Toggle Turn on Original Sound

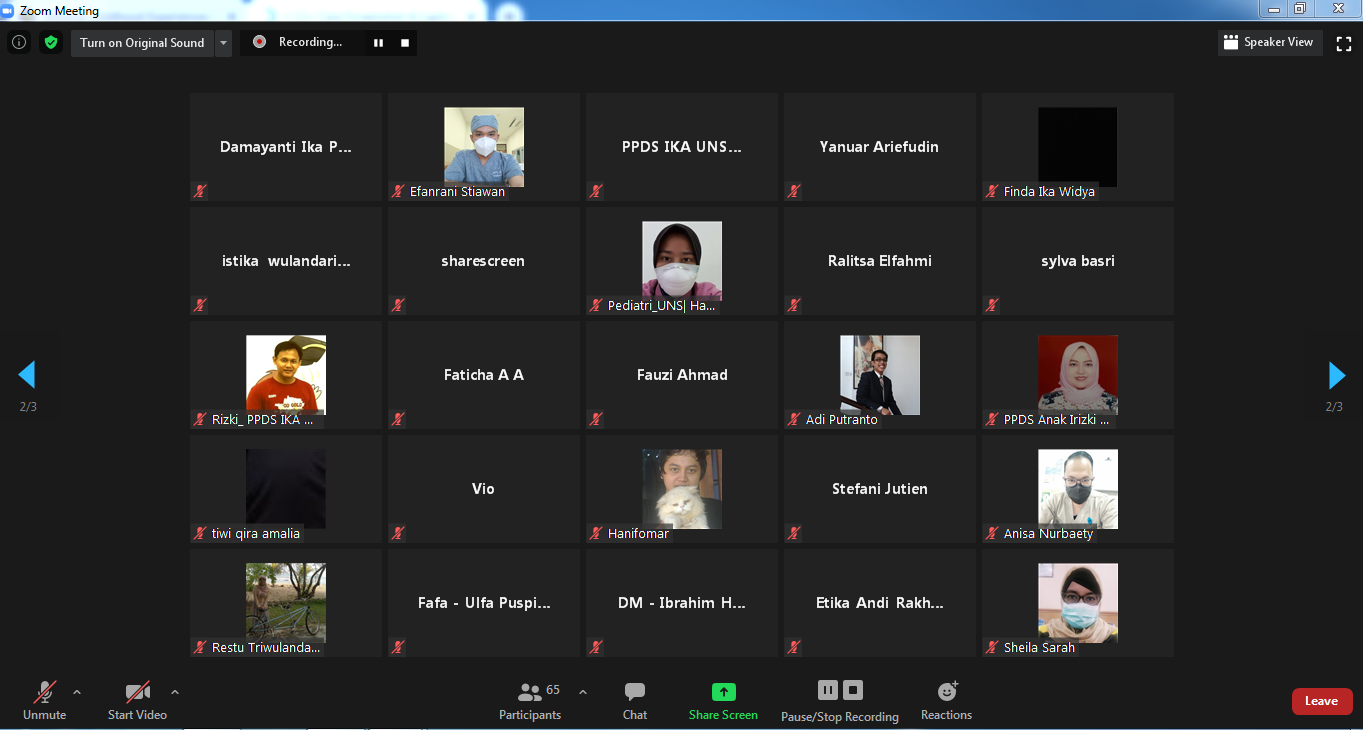click(142, 43)
